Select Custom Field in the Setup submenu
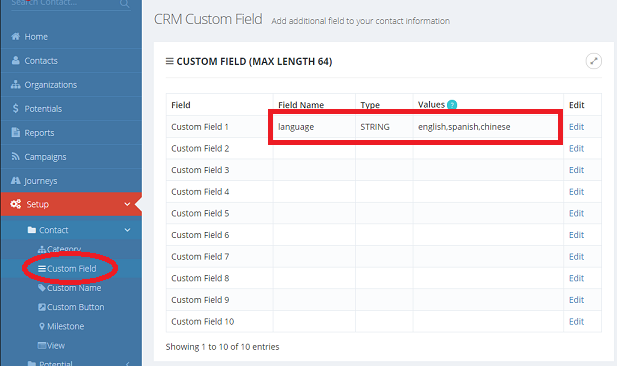Screen dimensions: 617x366 click(x=71, y=268)
